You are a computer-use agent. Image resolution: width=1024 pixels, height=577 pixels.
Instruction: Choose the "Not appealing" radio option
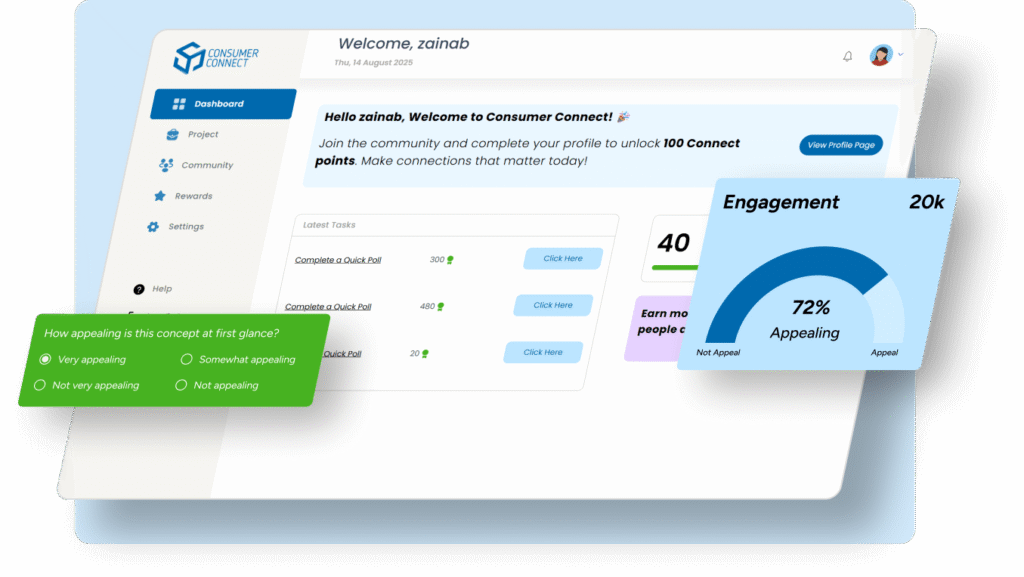181,385
